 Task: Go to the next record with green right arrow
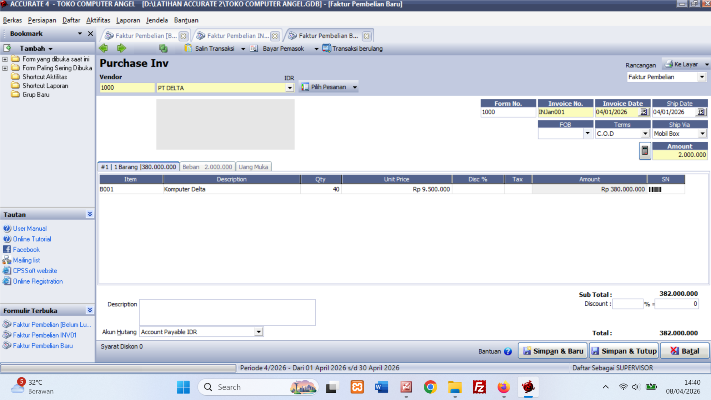pyautogui.click(x=121, y=48)
